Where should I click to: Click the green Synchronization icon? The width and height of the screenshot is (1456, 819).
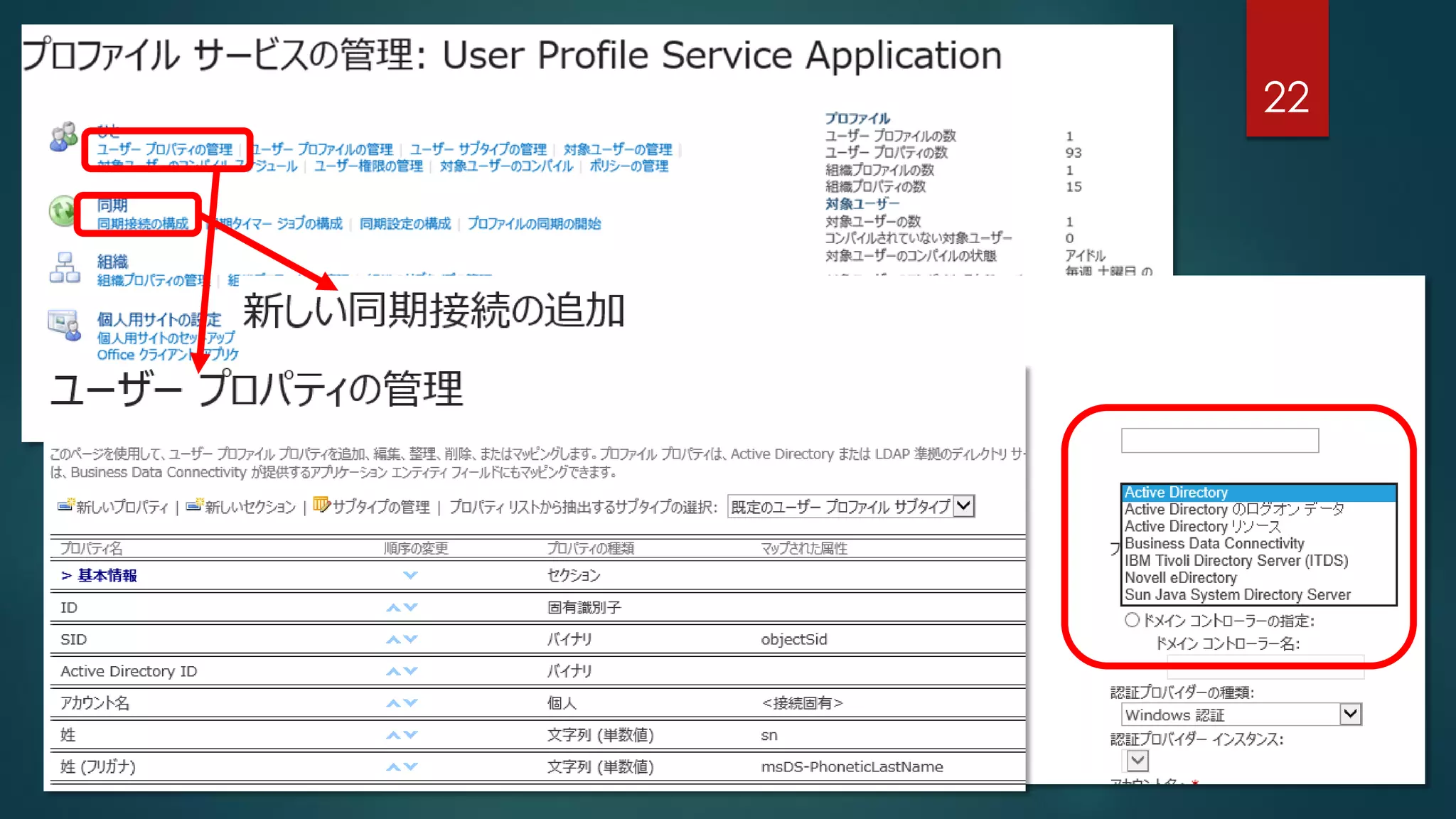point(62,211)
